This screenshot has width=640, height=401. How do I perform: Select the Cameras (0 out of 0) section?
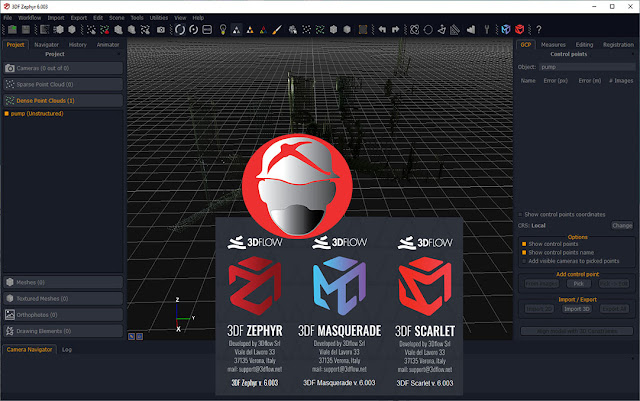(x=63, y=68)
